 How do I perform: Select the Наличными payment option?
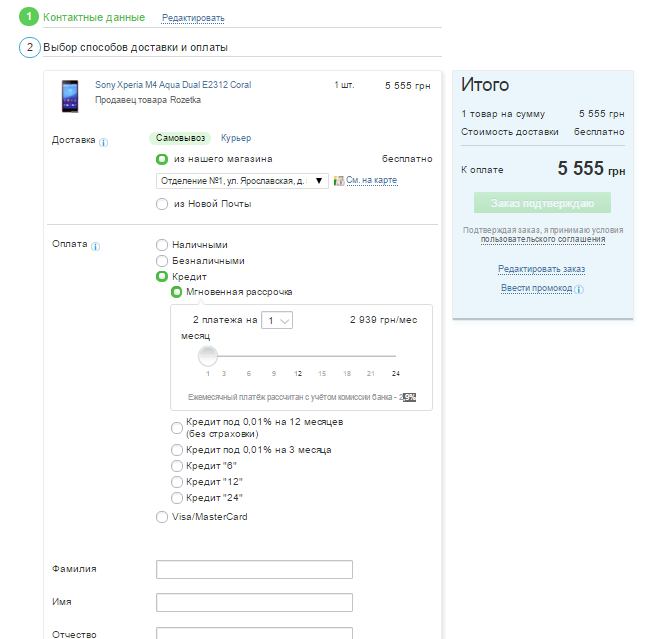point(162,245)
